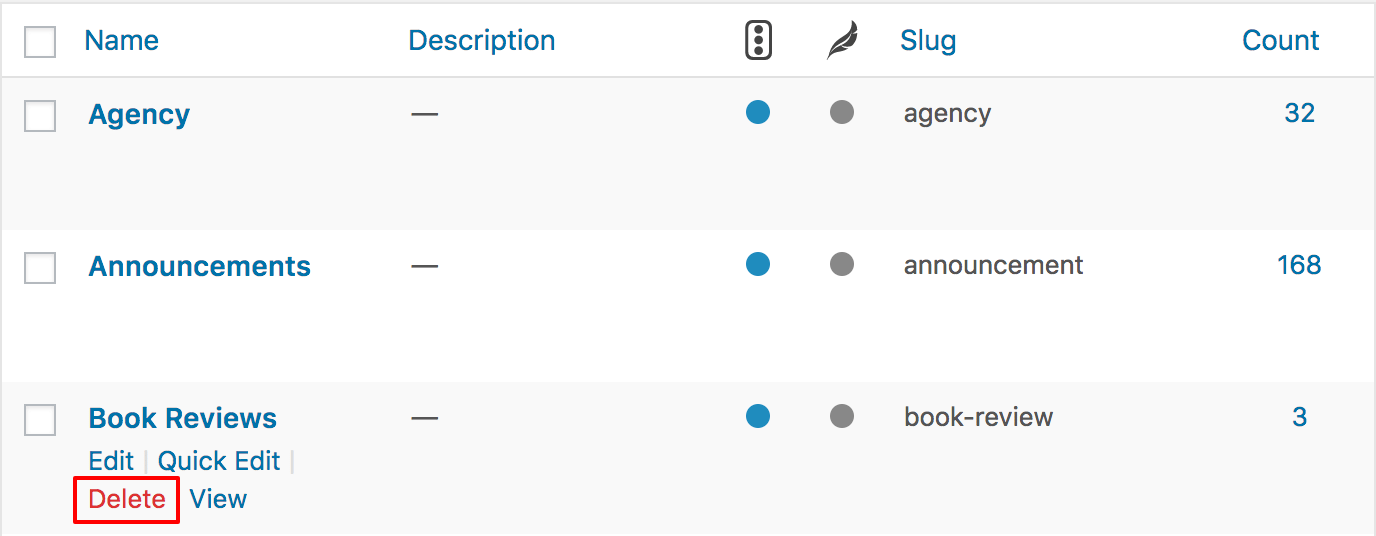Screen dimensions: 1376x536
Task: Click the gray readability dot for Book Reviews
Action: click(842, 416)
